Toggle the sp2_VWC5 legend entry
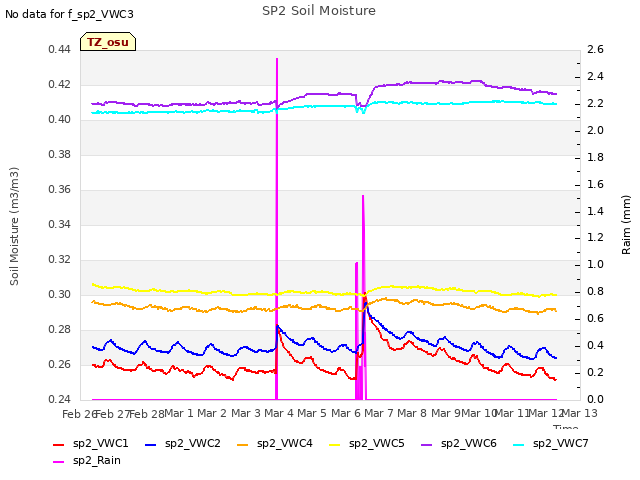Screen dimensions: 640x480 coord(367,443)
